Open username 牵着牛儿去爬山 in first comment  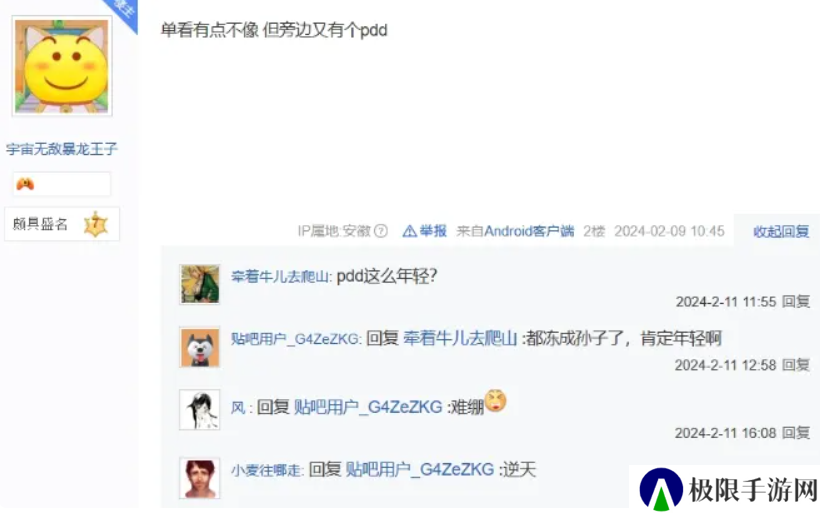tap(280, 277)
